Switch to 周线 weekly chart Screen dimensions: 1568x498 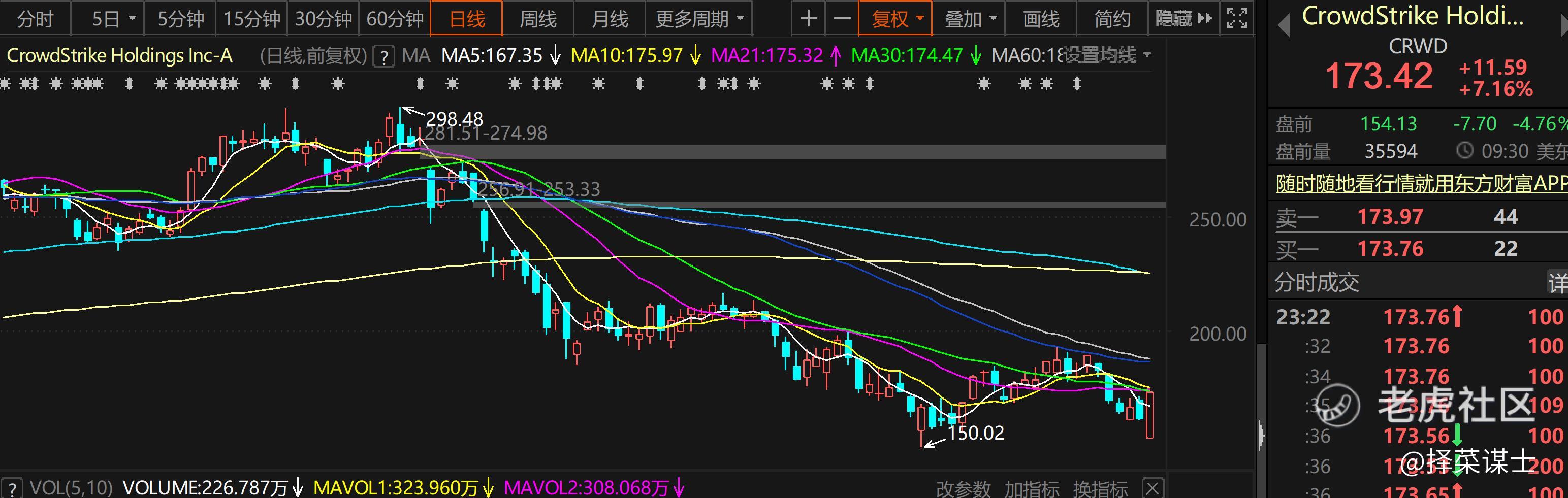(x=538, y=19)
